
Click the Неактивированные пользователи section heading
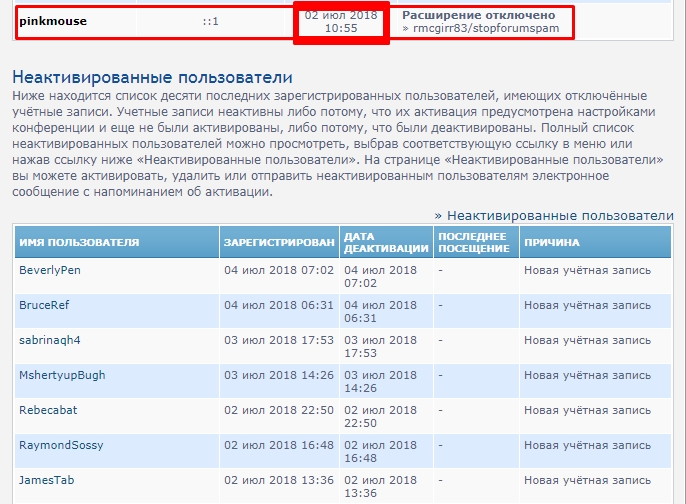152,77
